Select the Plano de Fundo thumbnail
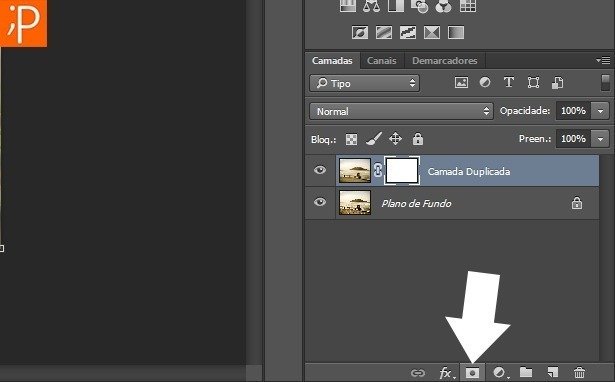 click(x=355, y=203)
